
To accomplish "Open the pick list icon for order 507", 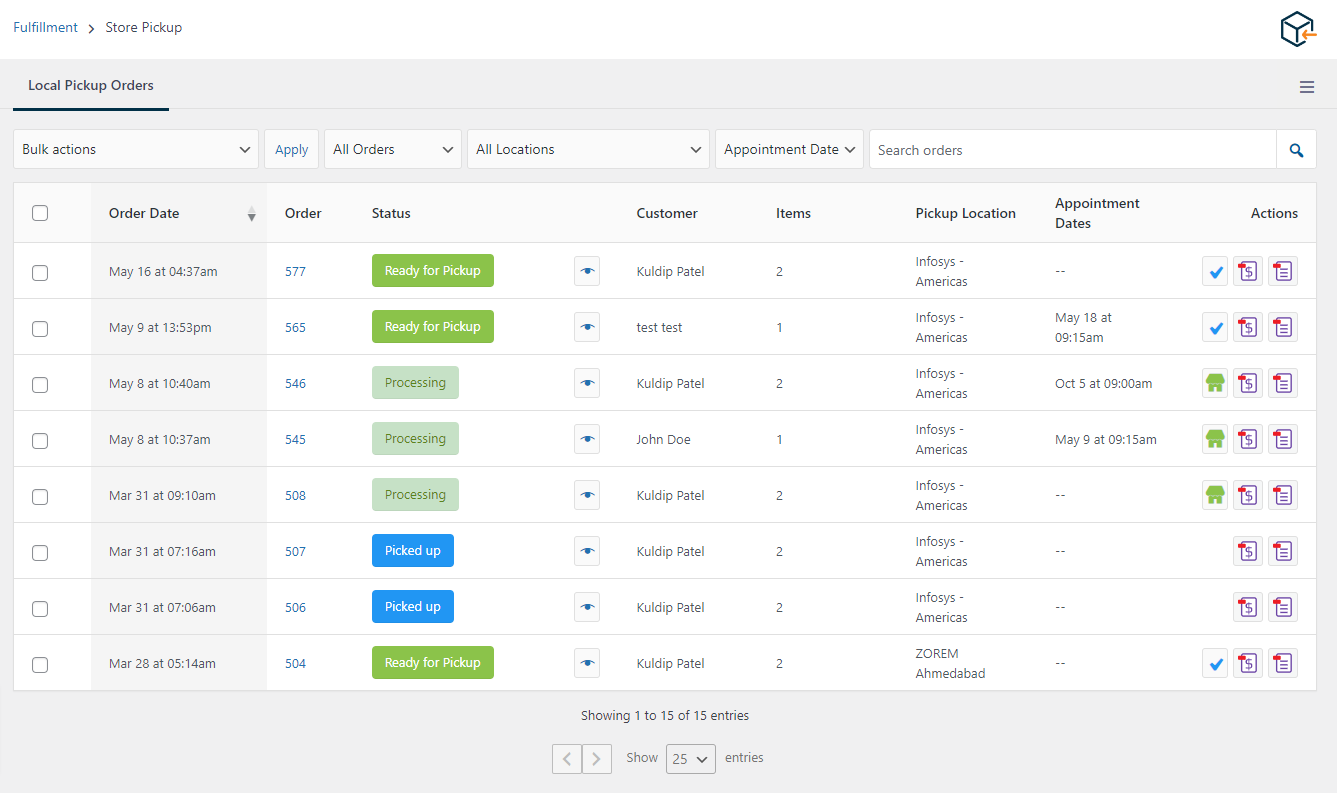I will [1283, 551].
